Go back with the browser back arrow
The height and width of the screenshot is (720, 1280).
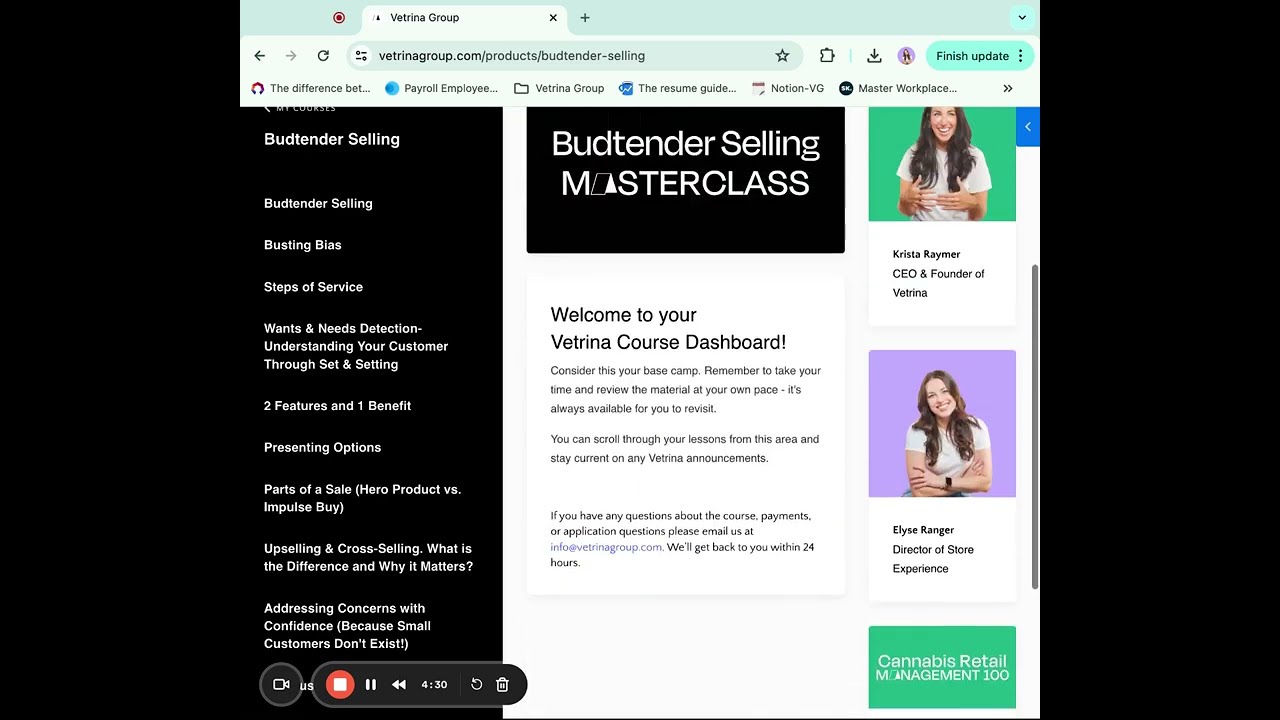point(260,56)
